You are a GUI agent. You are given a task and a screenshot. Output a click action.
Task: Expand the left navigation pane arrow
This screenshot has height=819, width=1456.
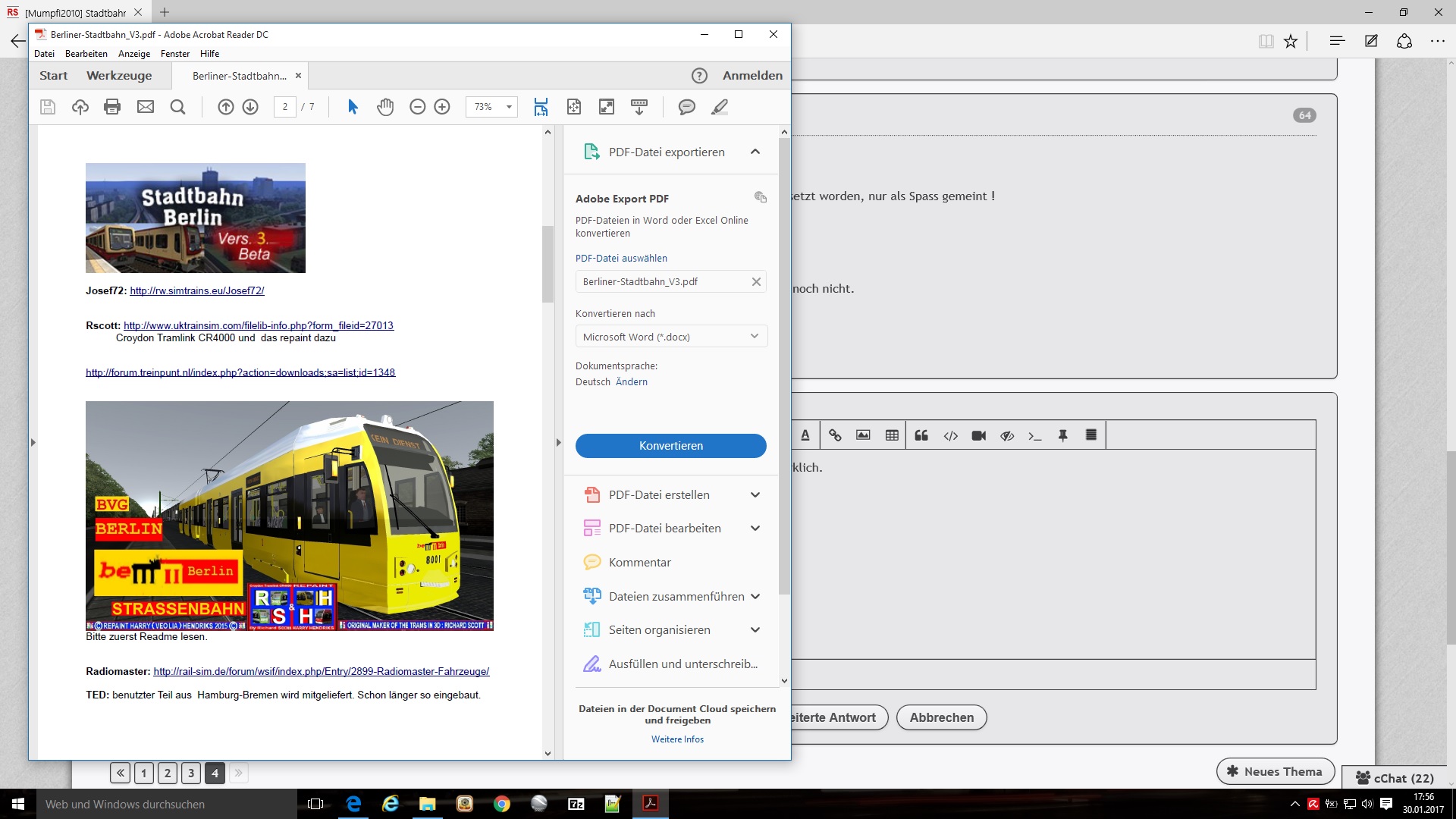(x=33, y=442)
